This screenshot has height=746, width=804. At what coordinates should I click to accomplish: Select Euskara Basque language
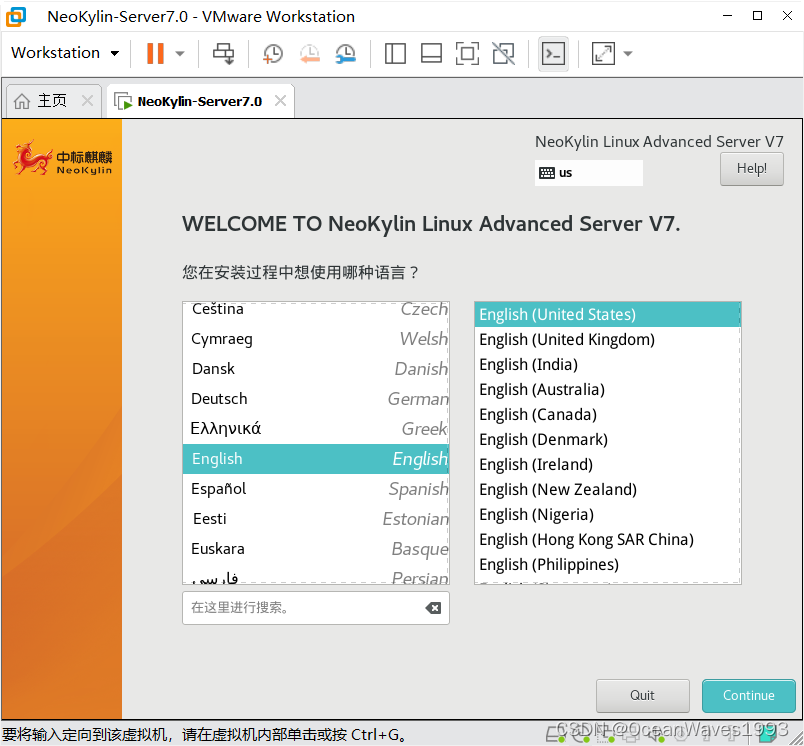pos(316,549)
